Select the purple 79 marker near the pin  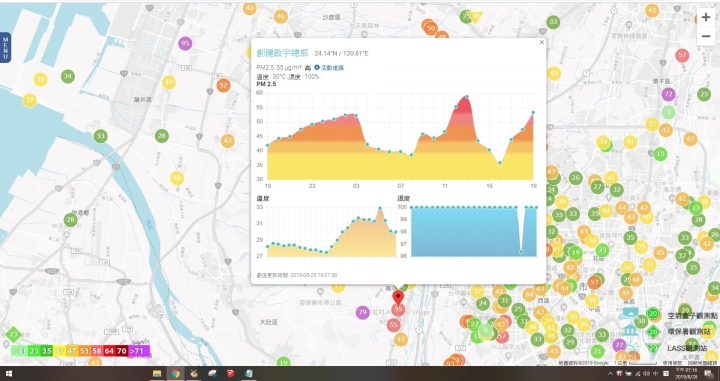363,313
